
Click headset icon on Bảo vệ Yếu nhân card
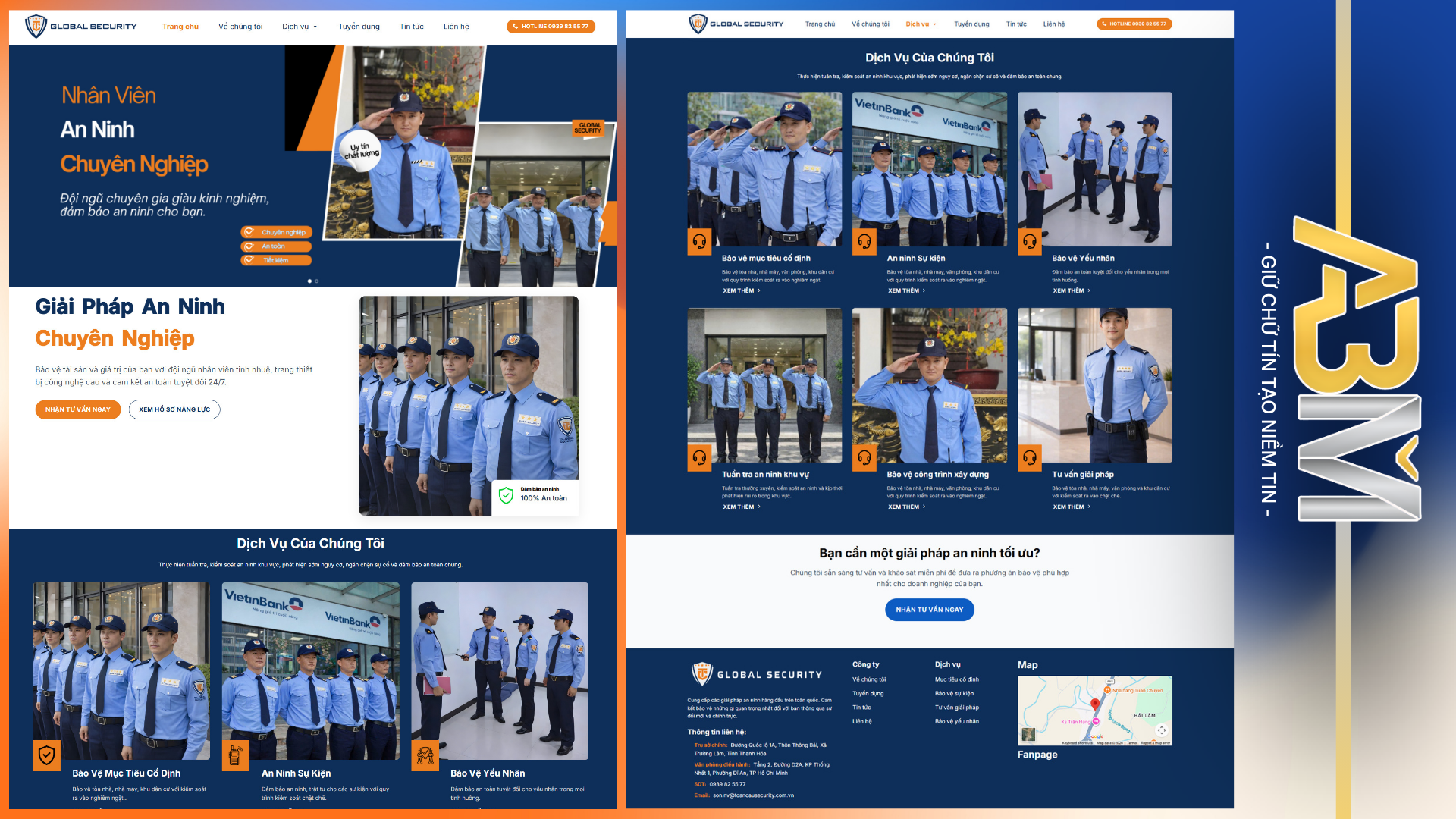pyautogui.click(x=1030, y=242)
